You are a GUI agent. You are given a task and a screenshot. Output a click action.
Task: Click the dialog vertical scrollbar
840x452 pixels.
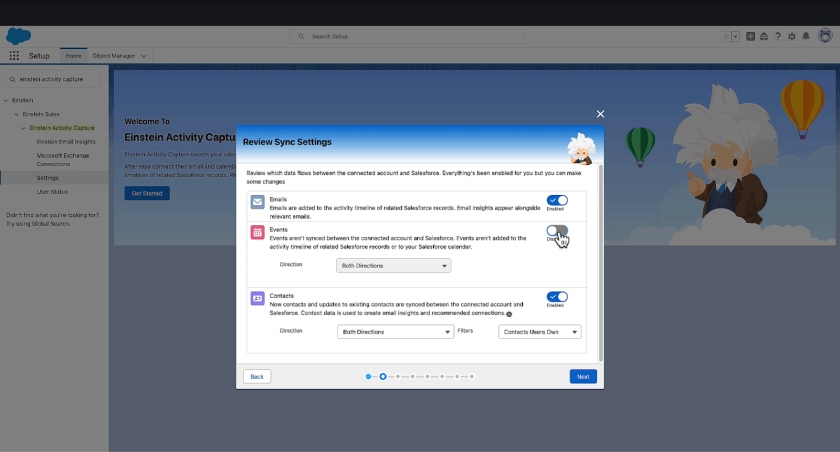[601, 263]
